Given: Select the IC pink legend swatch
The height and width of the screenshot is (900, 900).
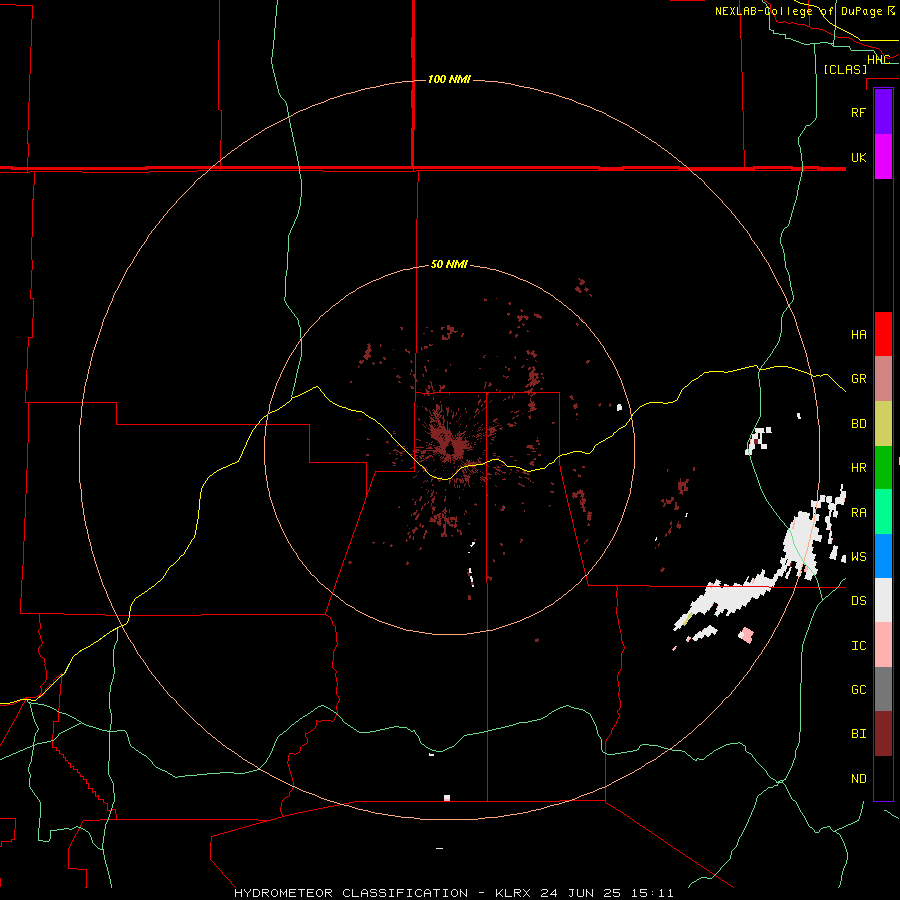Looking at the screenshot, I should [883, 645].
